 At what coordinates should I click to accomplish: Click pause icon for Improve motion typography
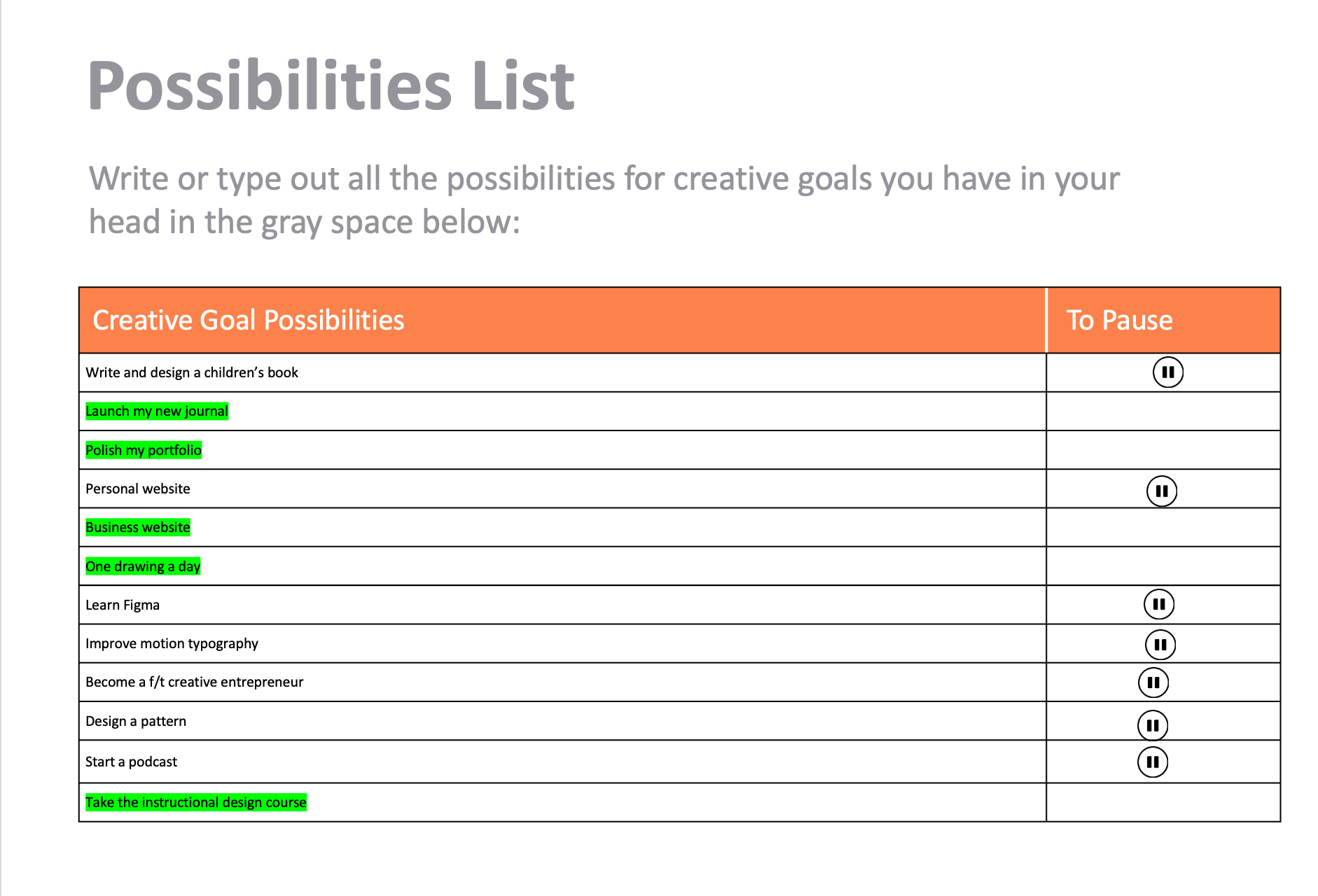[1160, 645]
